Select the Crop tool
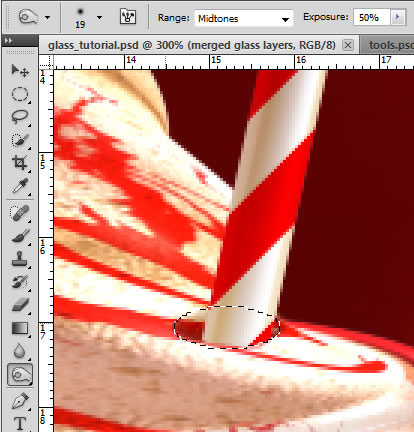 point(20,163)
